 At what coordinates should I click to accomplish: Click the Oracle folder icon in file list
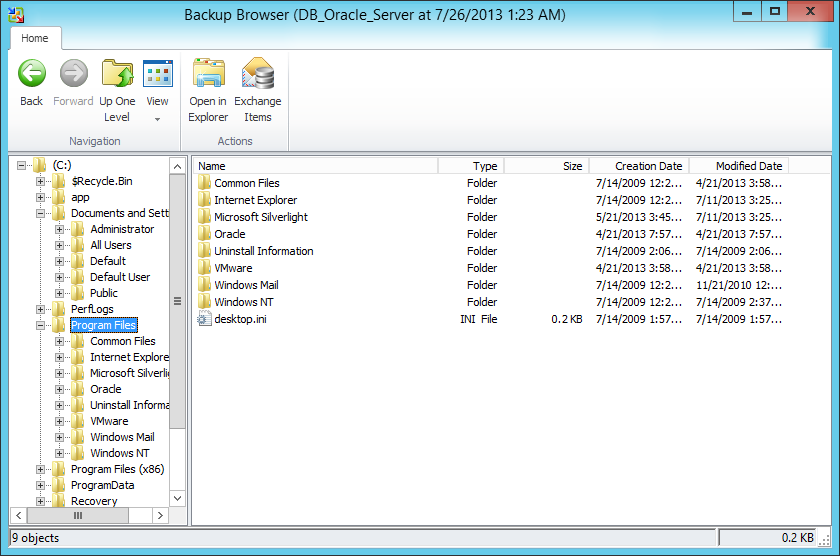point(204,234)
